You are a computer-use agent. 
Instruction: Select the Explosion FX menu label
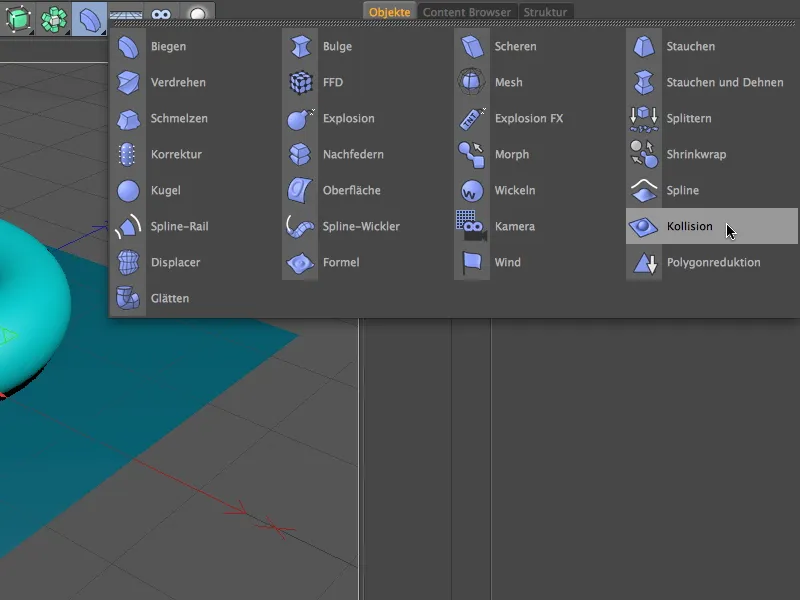click(x=529, y=118)
